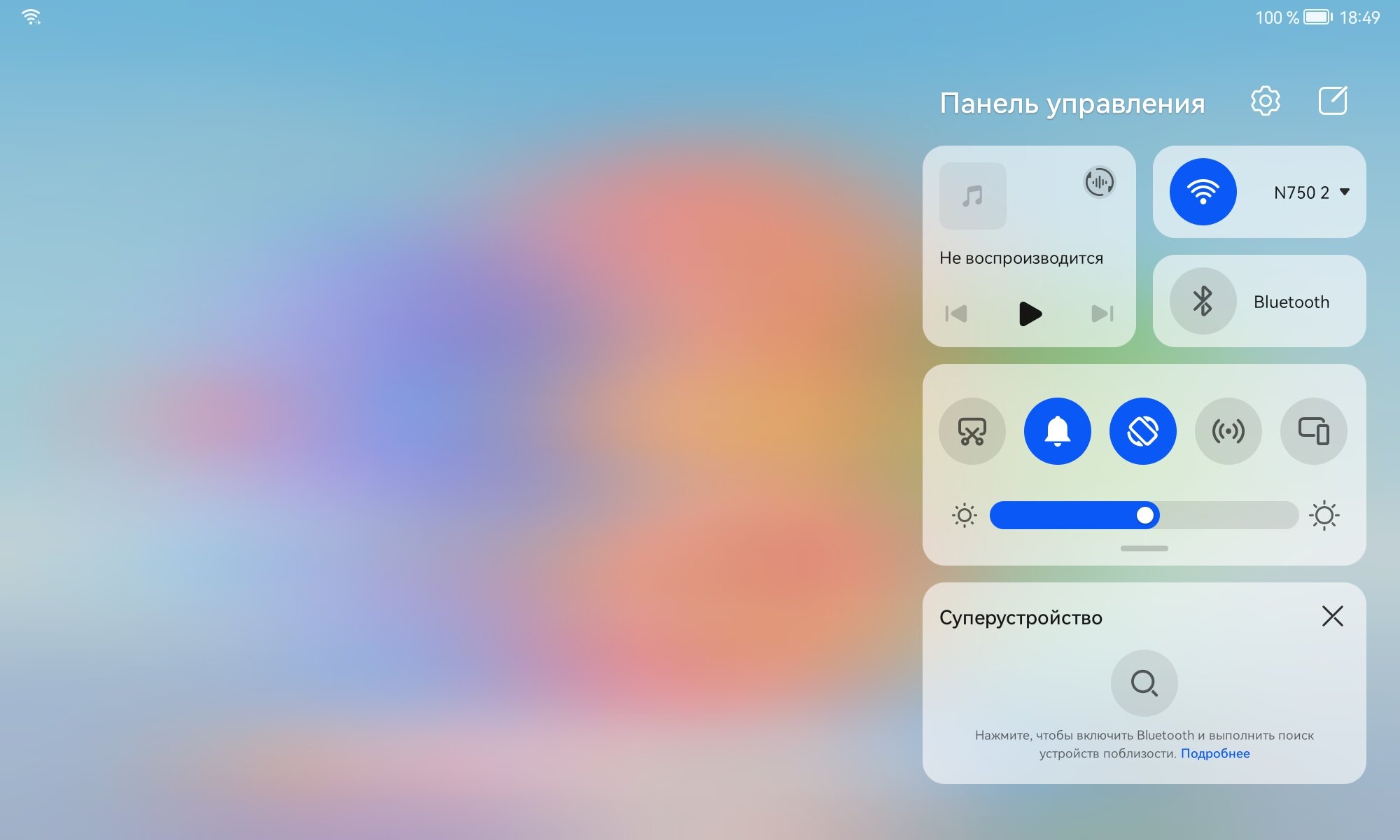Image resolution: width=1400 pixels, height=840 pixels.
Task: Press play button for media playback
Action: 1030,313
